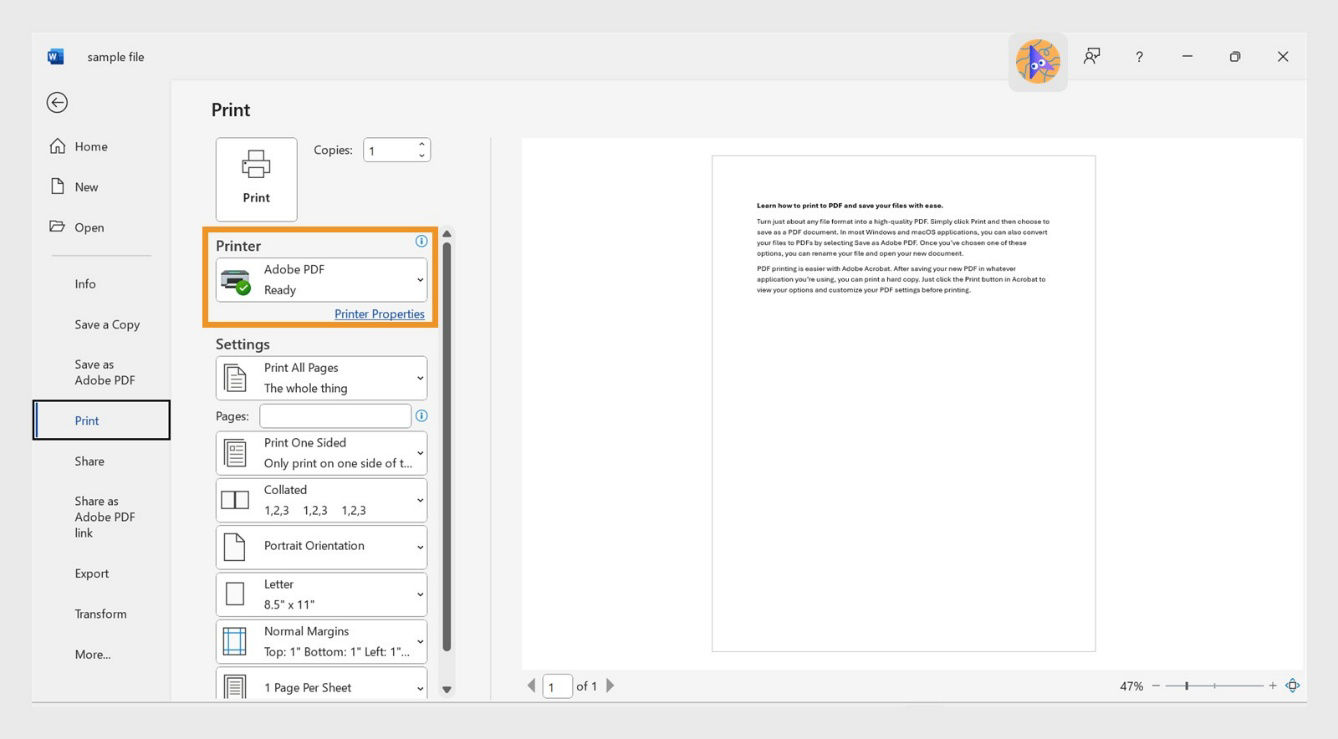The width and height of the screenshot is (1338, 739).
Task: Click the back arrow to exit Print view
Action: coord(57,102)
